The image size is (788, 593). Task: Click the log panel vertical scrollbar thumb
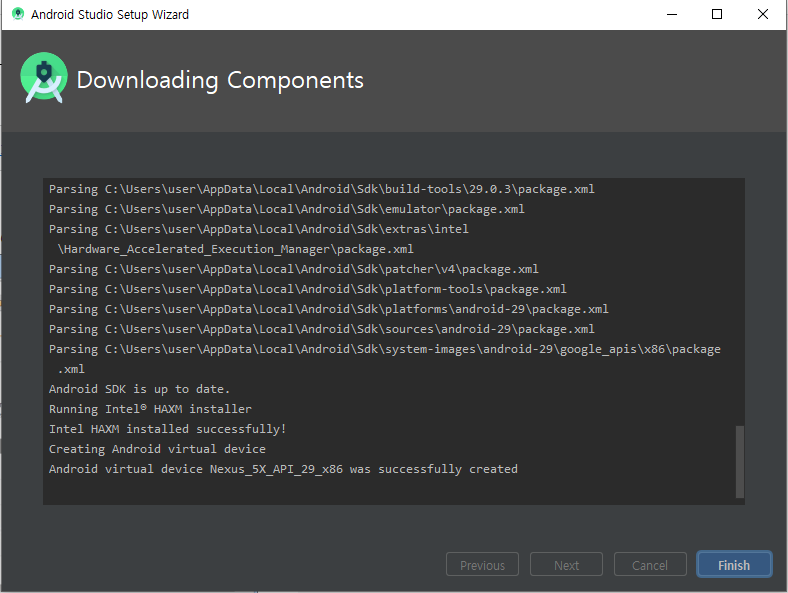coord(739,461)
